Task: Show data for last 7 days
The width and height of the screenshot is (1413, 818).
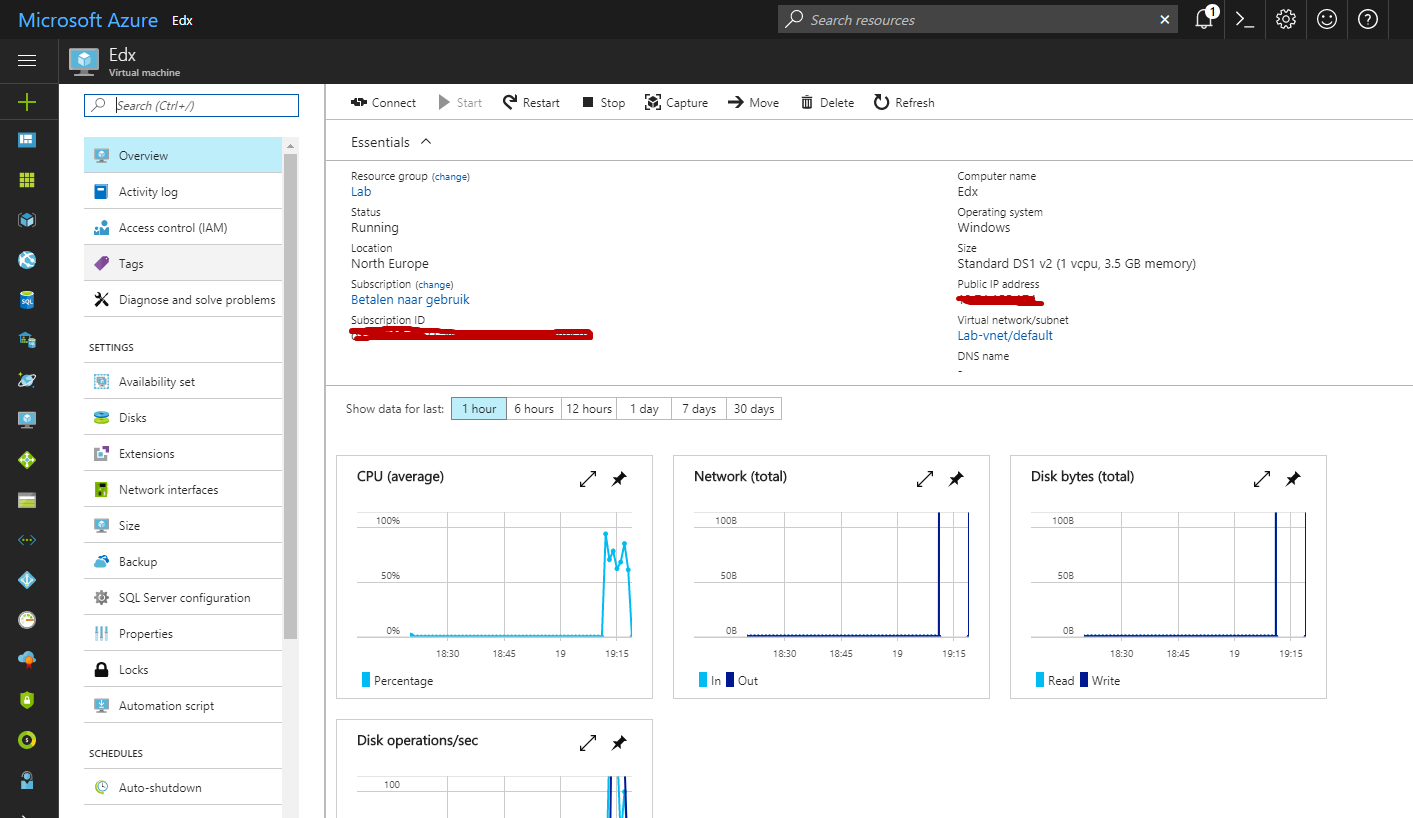Action: coord(698,408)
